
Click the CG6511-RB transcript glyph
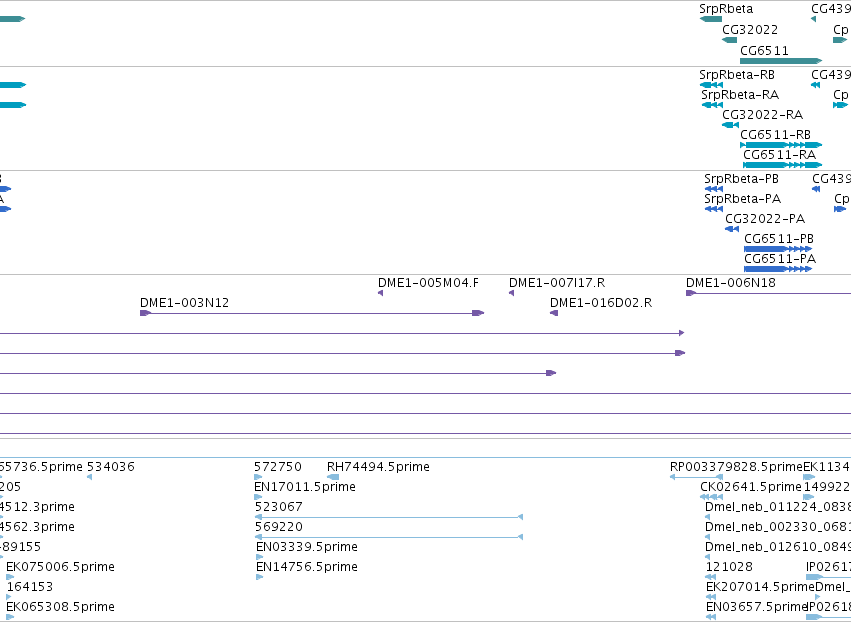[x=781, y=145]
